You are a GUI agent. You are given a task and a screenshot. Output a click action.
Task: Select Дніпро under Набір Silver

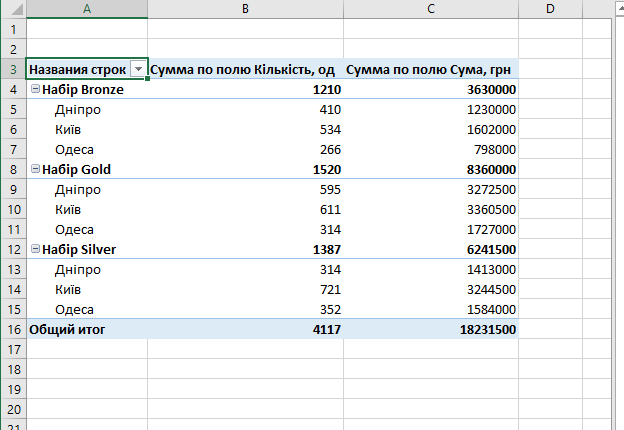pyautogui.click(x=87, y=269)
